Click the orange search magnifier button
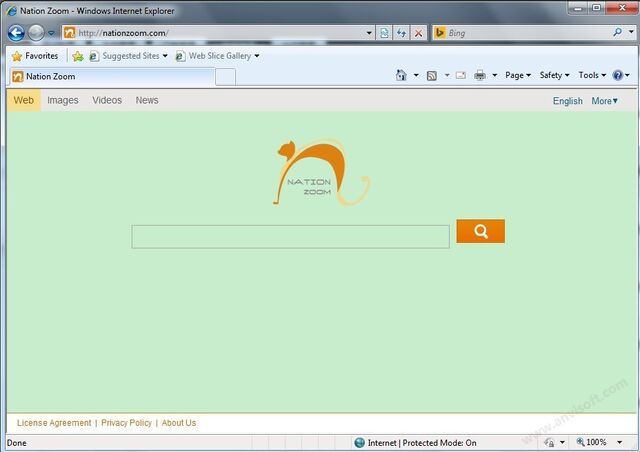The height and width of the screenshot is (452, 640). click(x=480, y=231)
